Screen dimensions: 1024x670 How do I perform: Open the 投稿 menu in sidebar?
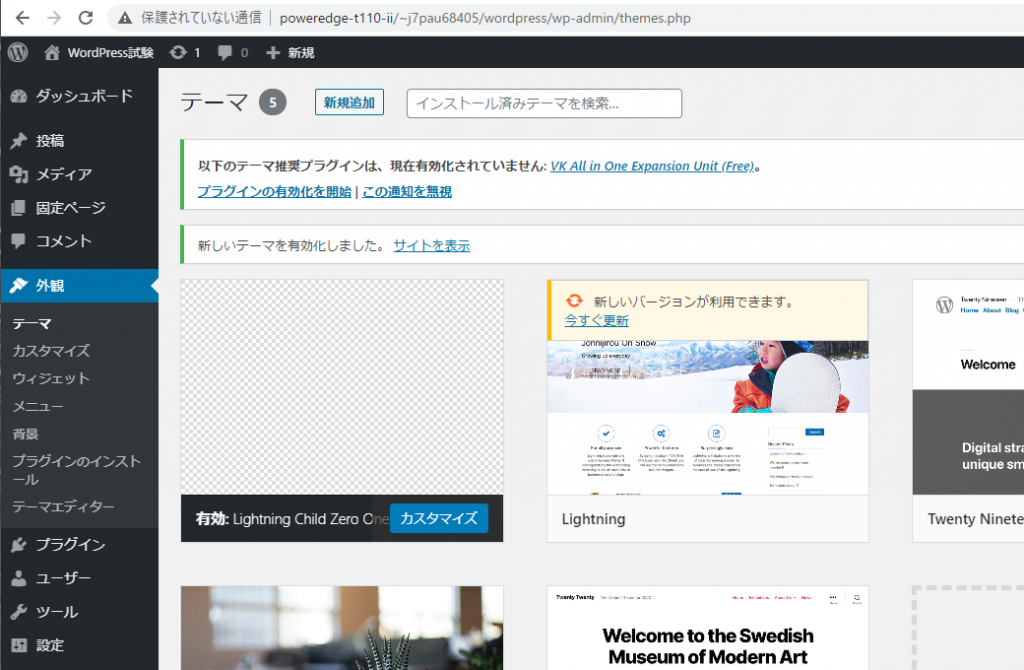point(50,141)
